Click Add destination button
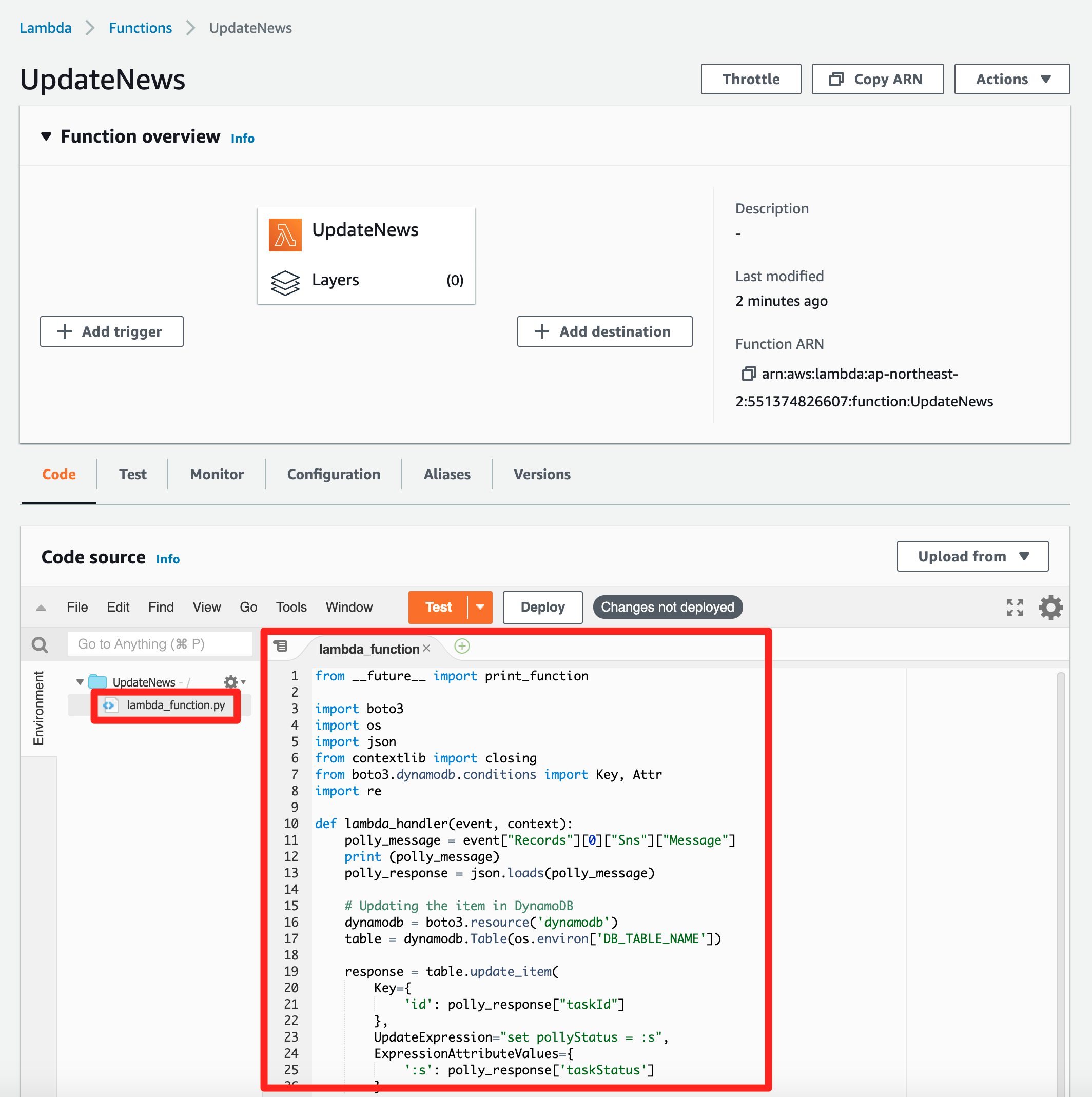Screen dimensions: 1092x1097 click(605, 331)
